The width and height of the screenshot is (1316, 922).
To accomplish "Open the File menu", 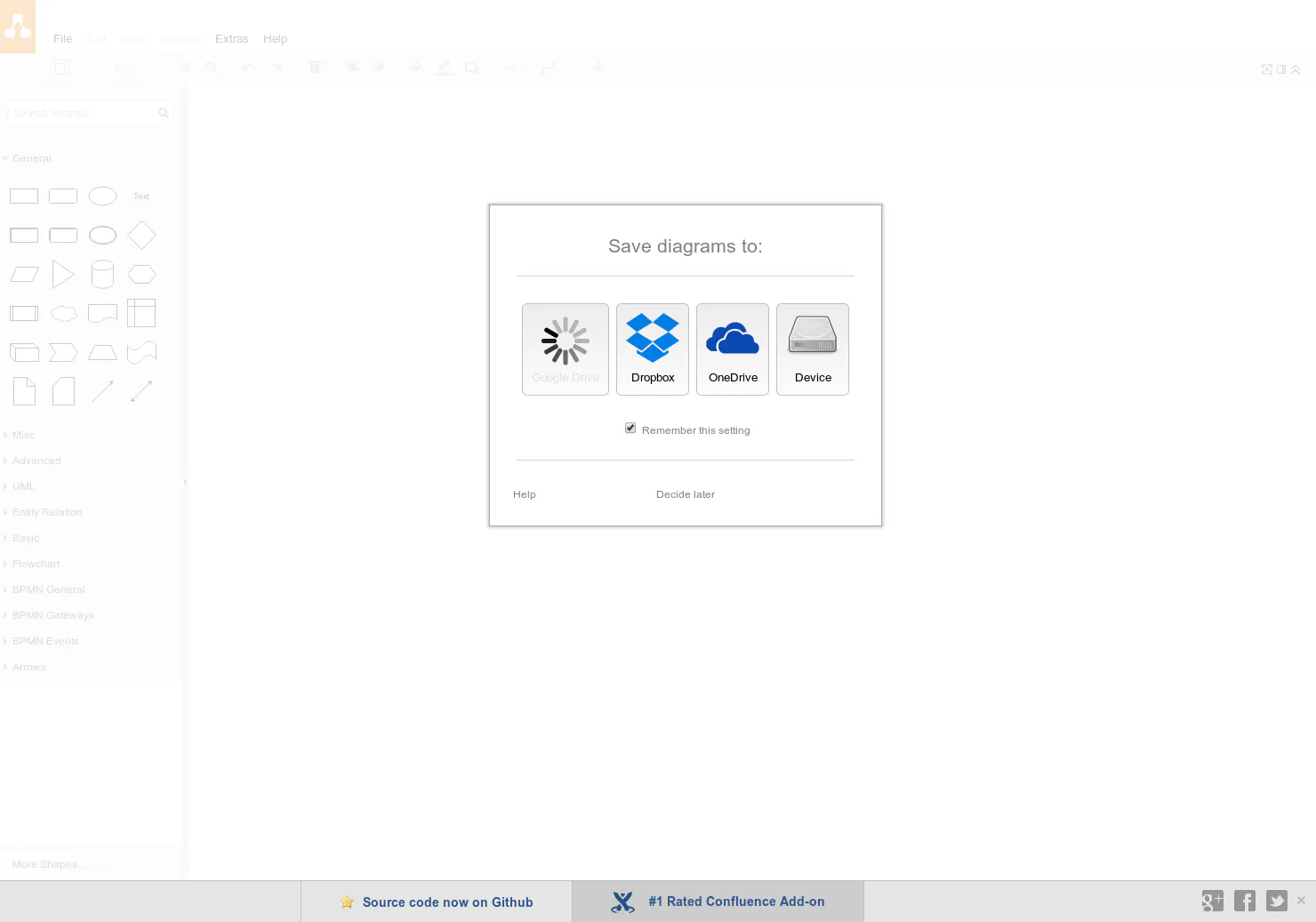I will (62, 39).
